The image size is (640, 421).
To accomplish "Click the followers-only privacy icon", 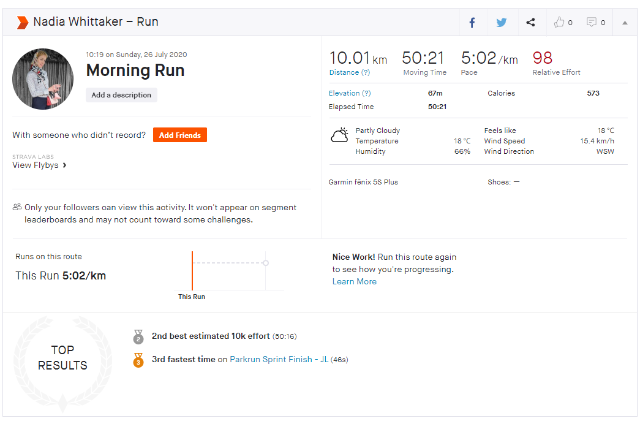I will (17, 205).
